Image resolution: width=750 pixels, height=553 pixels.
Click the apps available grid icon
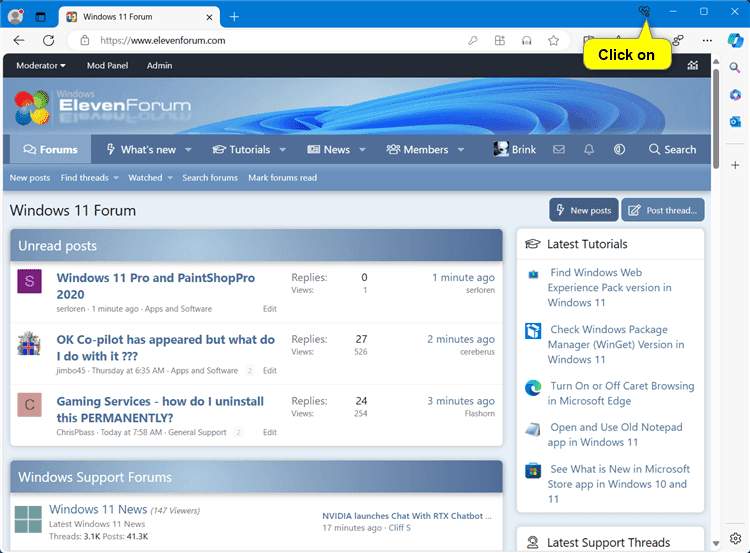[499, 41]
